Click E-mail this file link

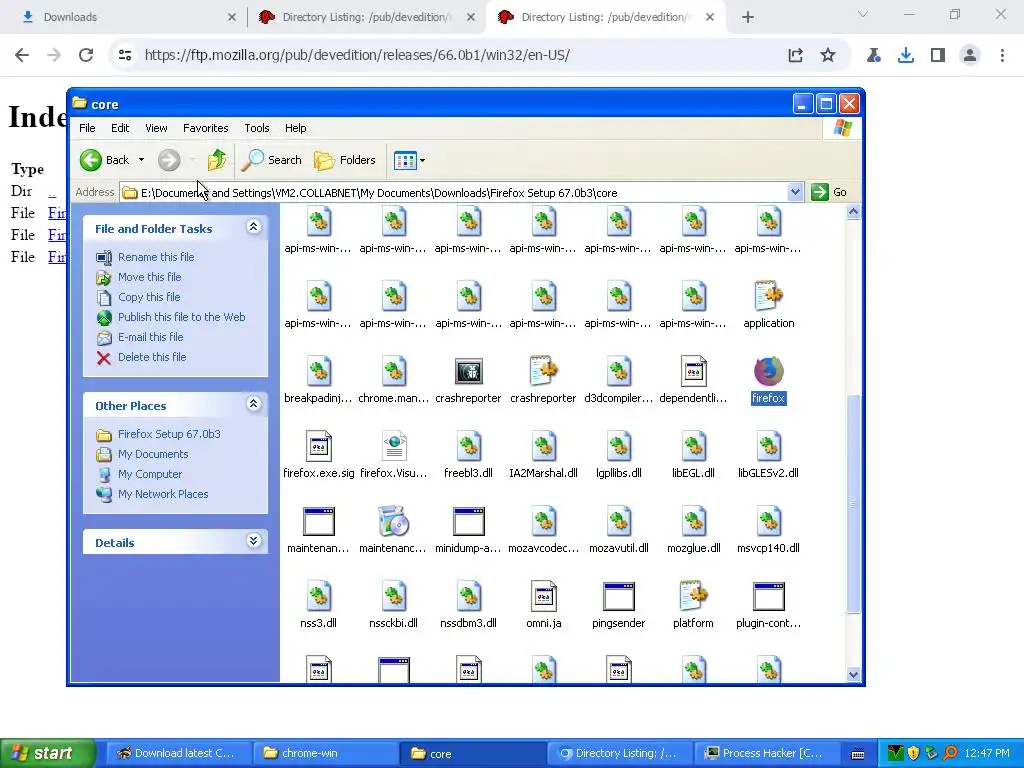tap(150, 337)
